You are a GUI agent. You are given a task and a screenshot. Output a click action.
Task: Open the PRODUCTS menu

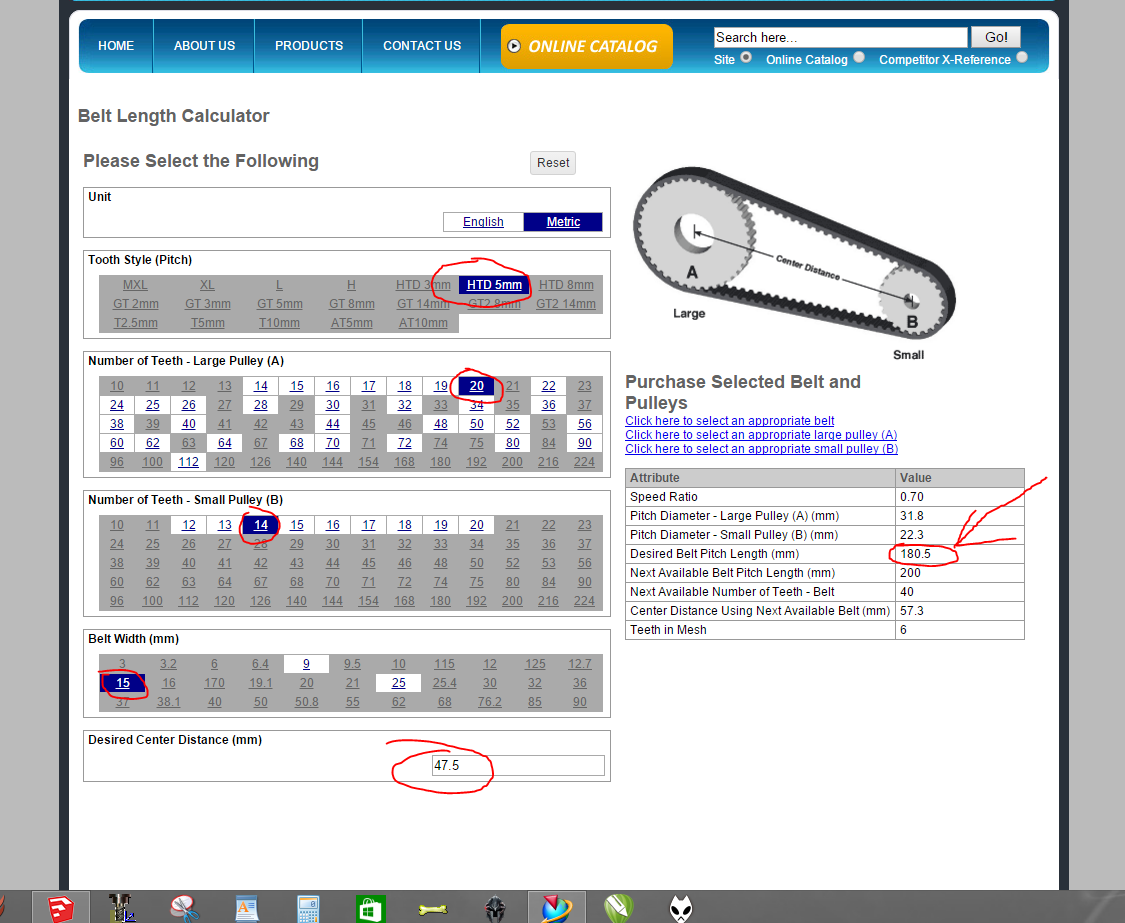[309, 46]
